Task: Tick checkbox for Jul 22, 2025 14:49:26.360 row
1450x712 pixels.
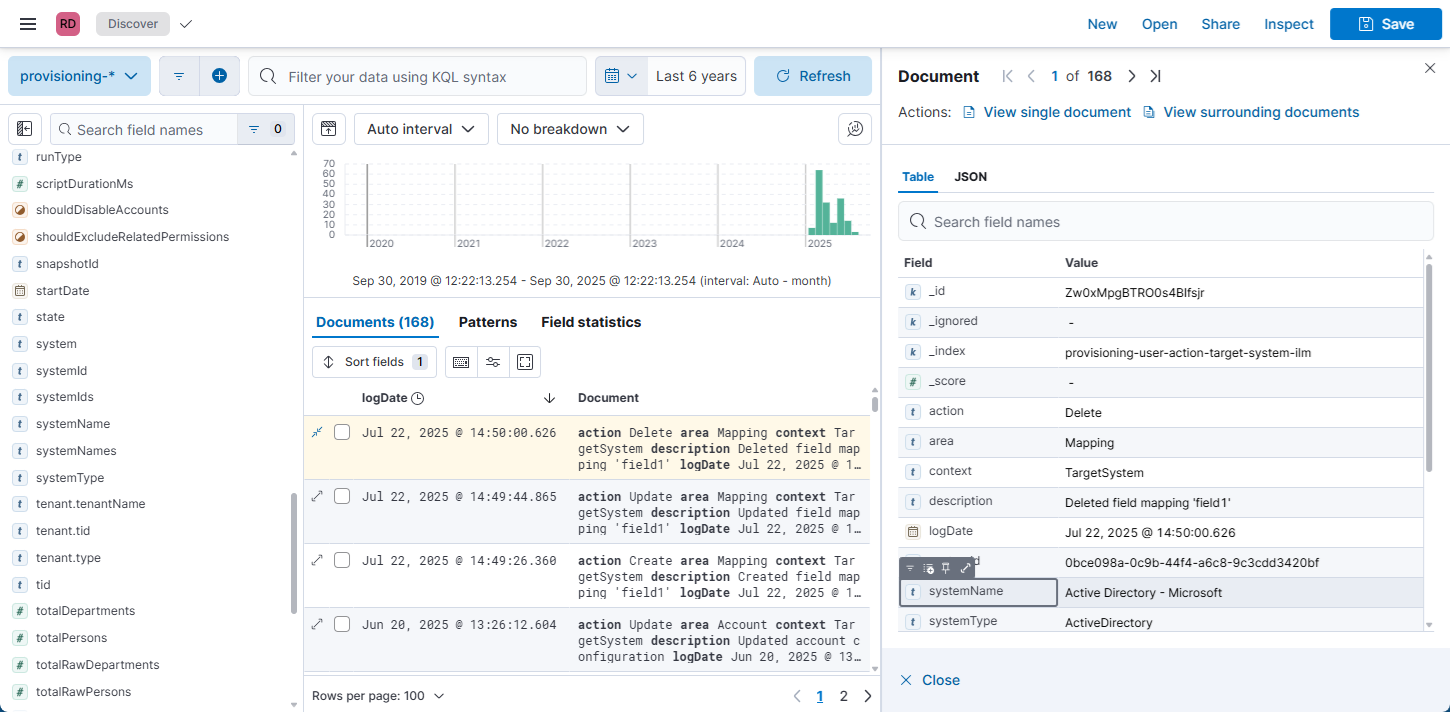Action: click(342, 560)
